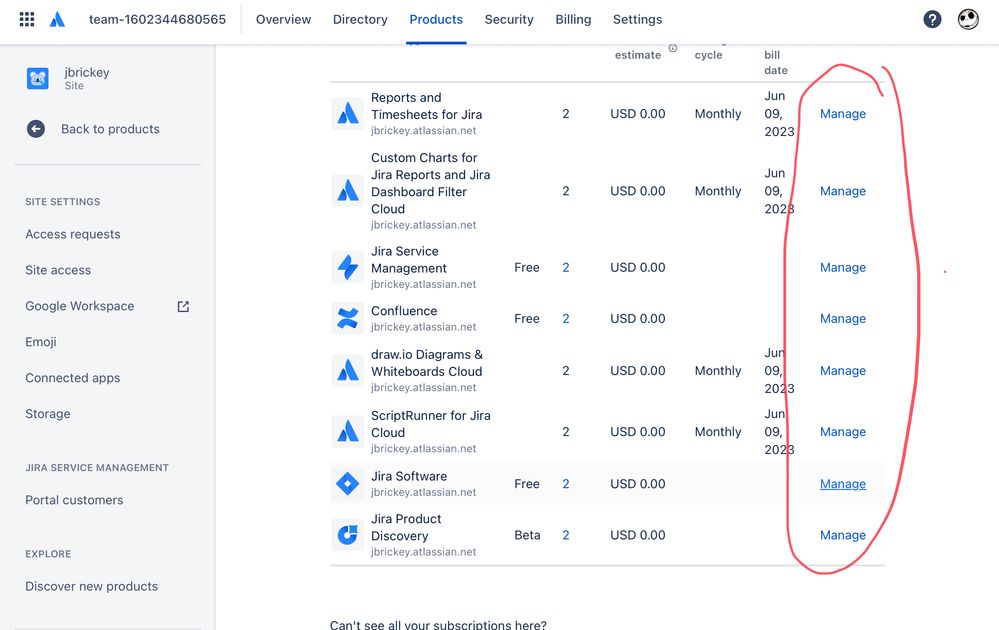The width and height of the screenshot is (999, 630).
Task: Open Storage in sidebar
Action: (48, 414)
